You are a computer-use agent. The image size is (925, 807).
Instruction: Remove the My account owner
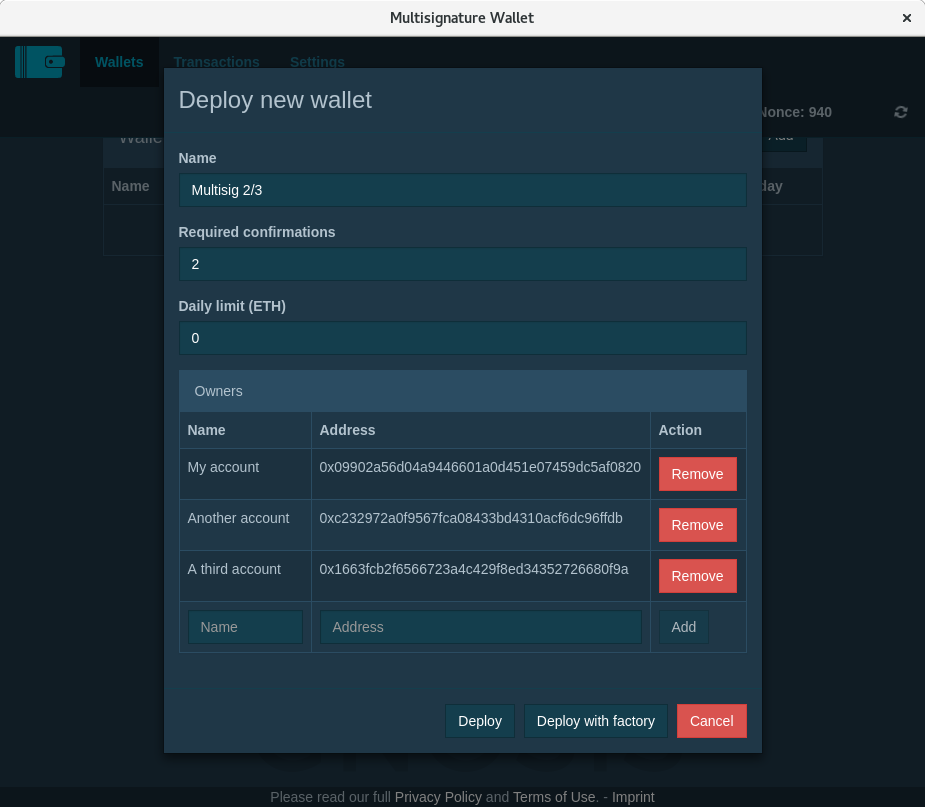tap(697, 474)
